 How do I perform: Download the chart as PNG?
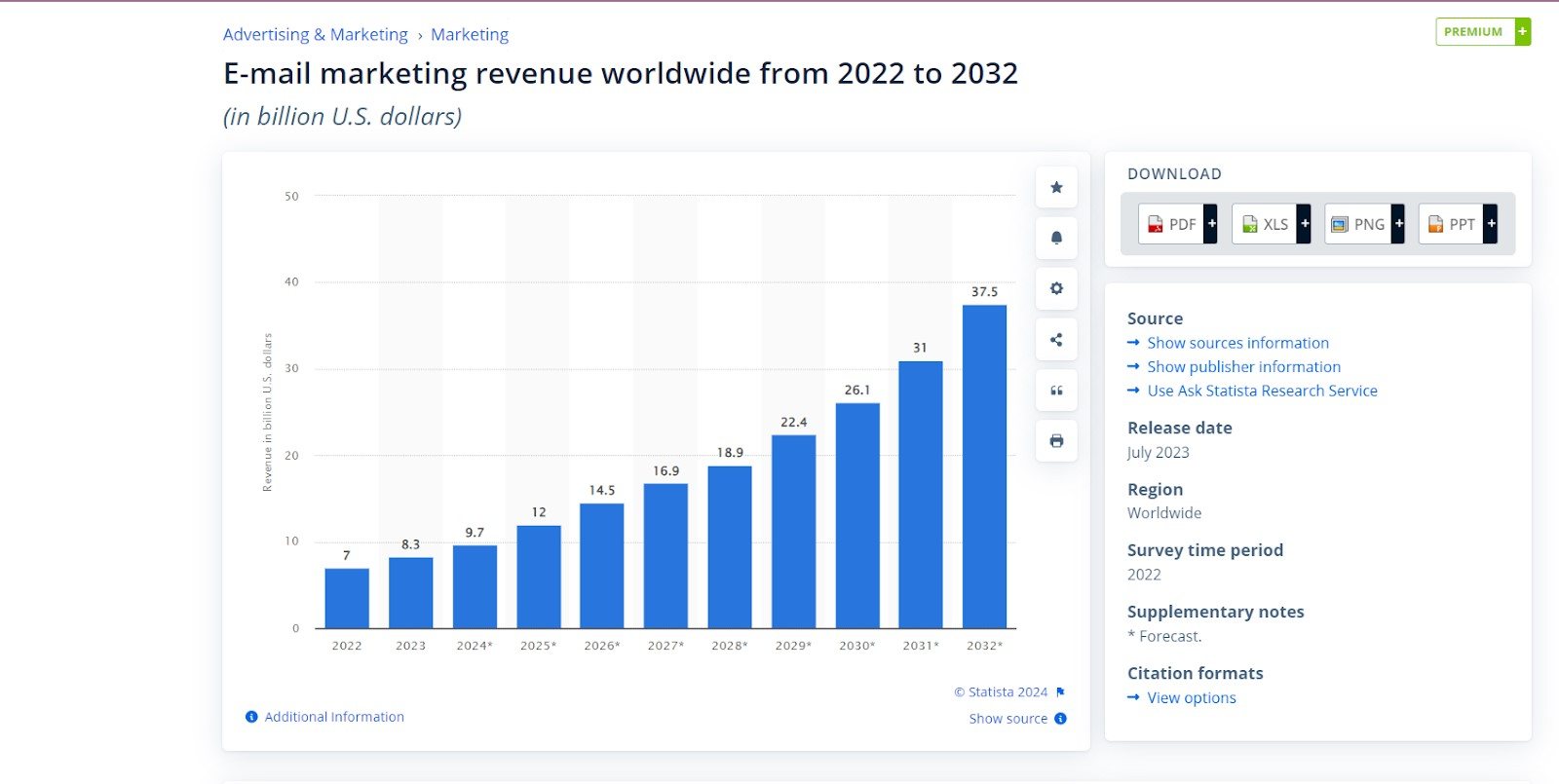tap(1364, 224)
